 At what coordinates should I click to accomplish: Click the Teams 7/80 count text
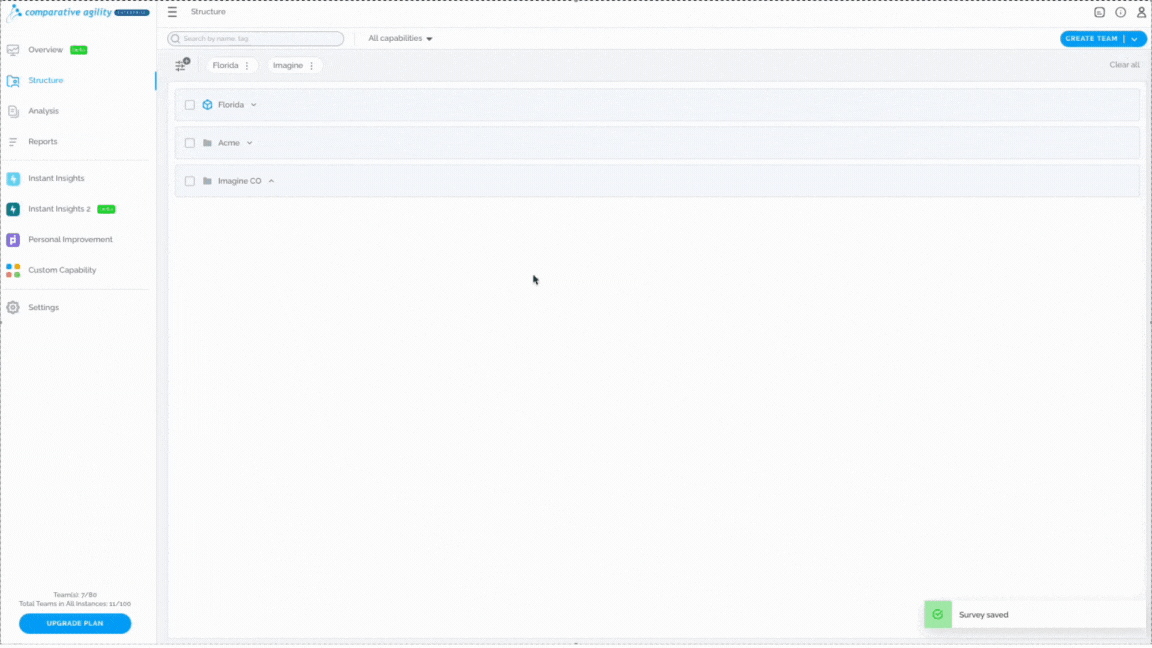pos(75,595)
